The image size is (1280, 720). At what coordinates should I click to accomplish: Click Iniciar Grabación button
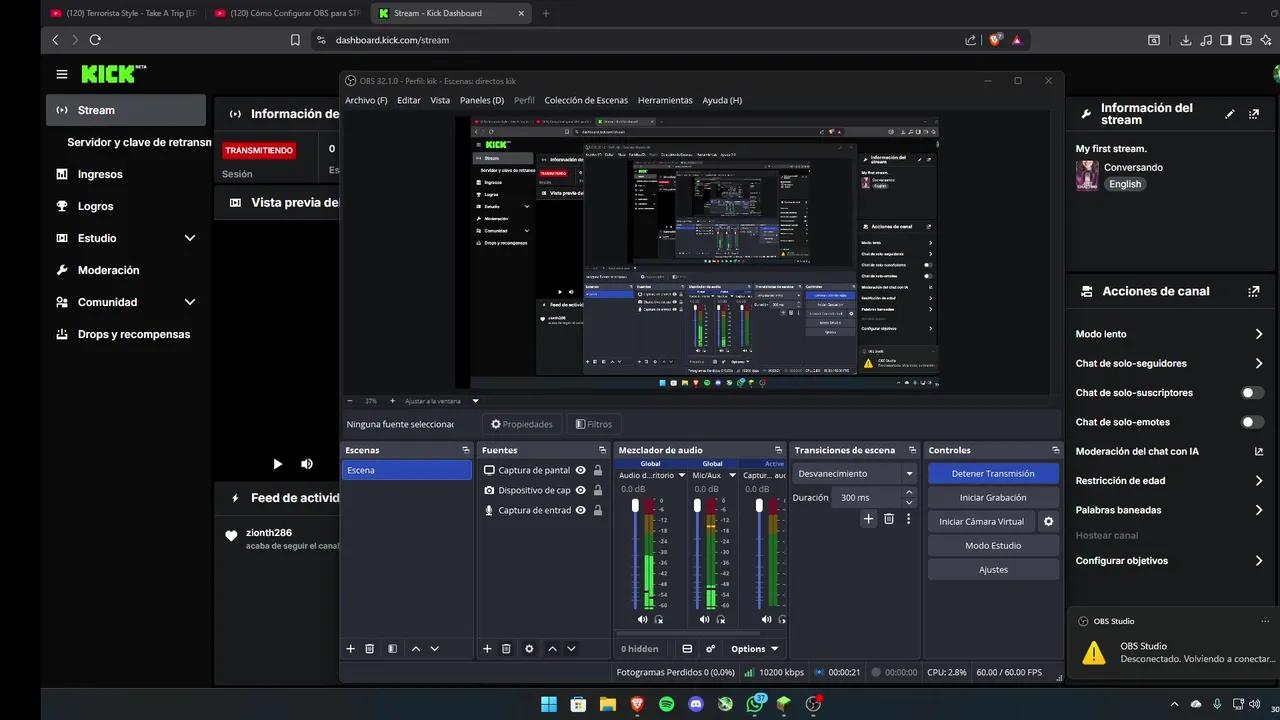click(993, 497)
